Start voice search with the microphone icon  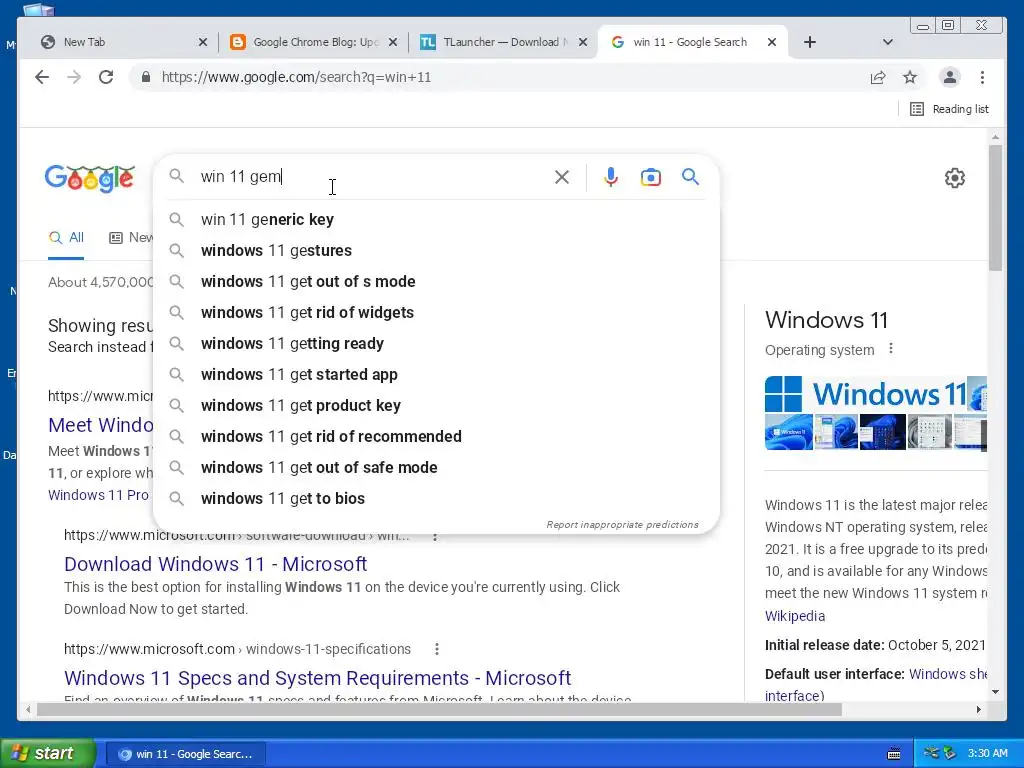pos(611,177)
